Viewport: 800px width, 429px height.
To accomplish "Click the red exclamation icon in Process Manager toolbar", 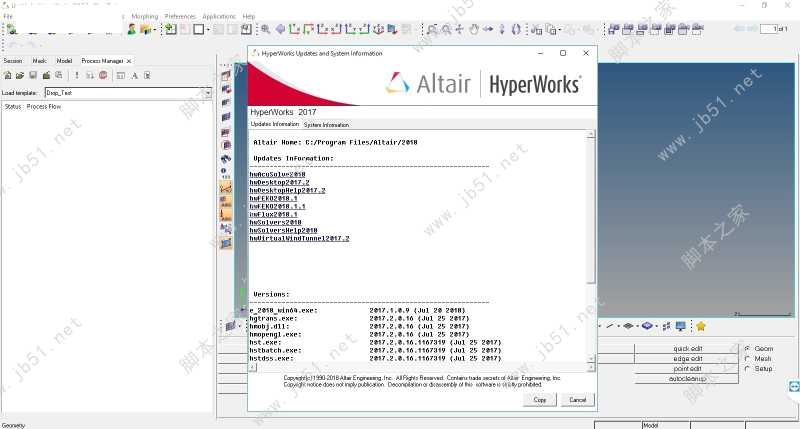I will pos(77,75).
